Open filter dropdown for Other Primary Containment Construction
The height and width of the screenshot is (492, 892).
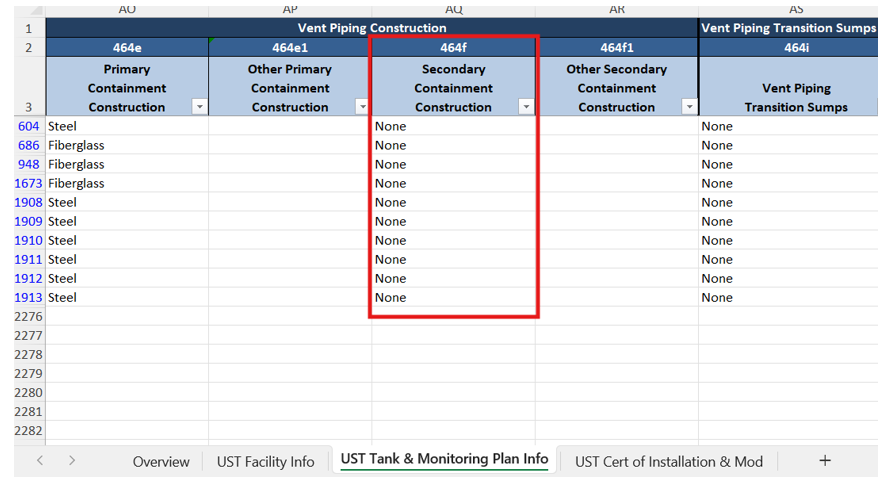(x=362, y=107)
